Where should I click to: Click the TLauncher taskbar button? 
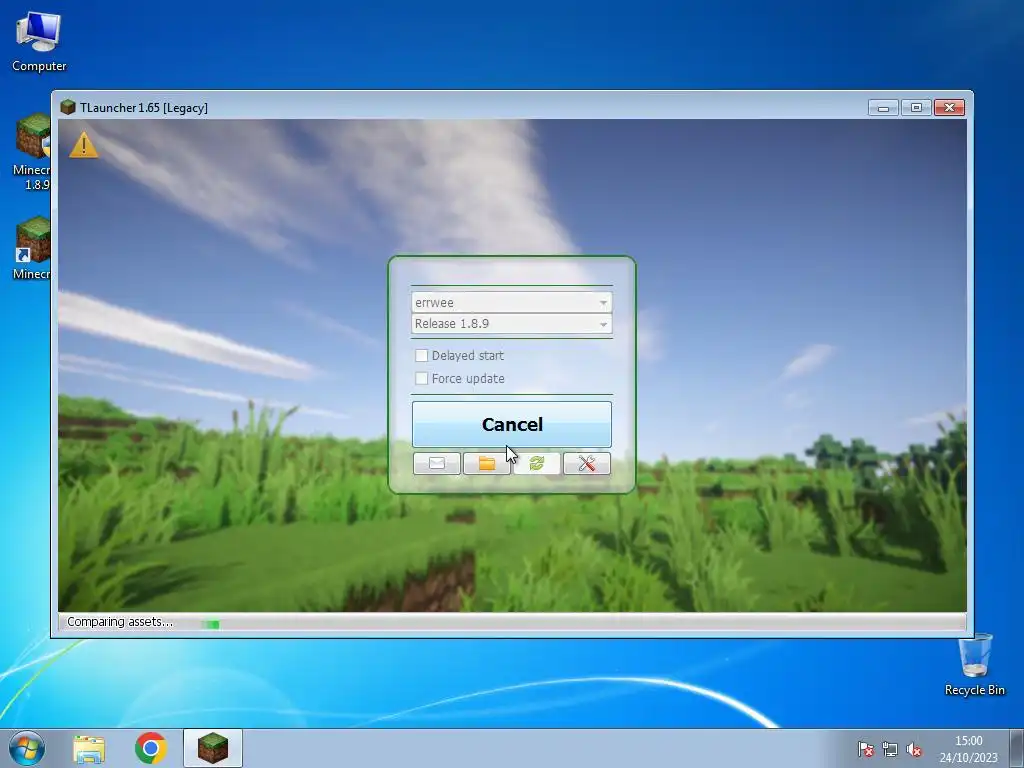[213, 748]
